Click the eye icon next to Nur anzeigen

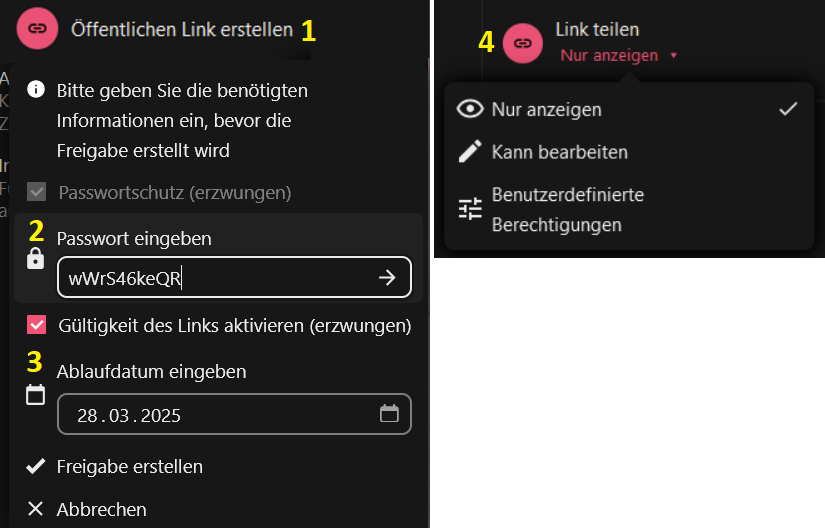point(470,109)
